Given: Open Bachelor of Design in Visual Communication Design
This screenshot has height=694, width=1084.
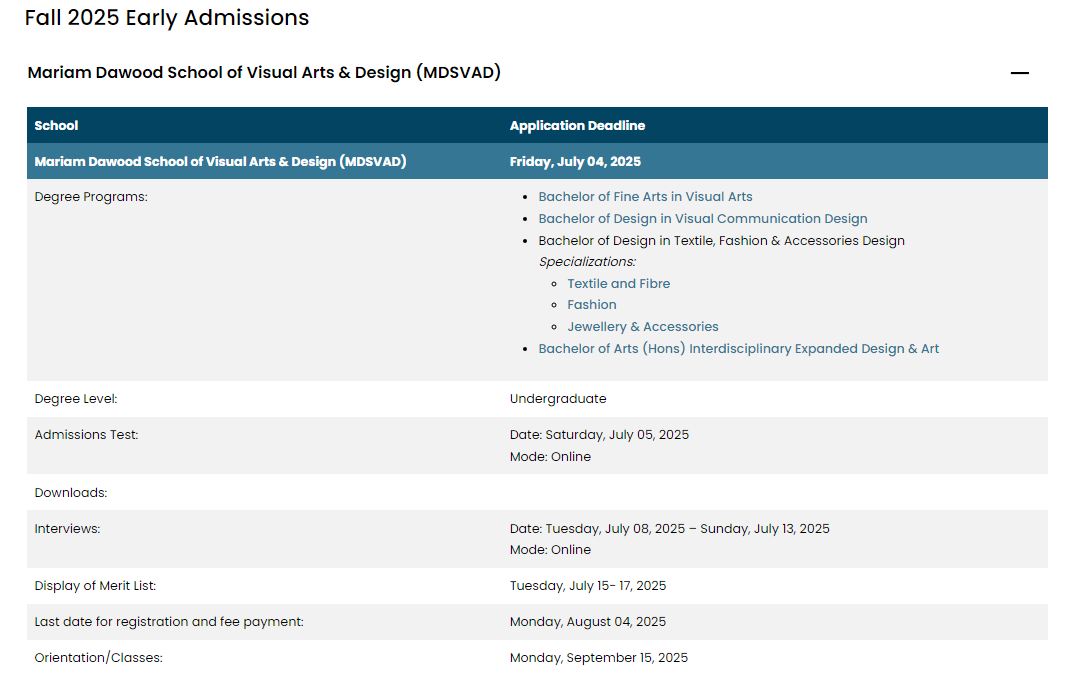Looking at the screenshot, I should [x=702, y=218].
